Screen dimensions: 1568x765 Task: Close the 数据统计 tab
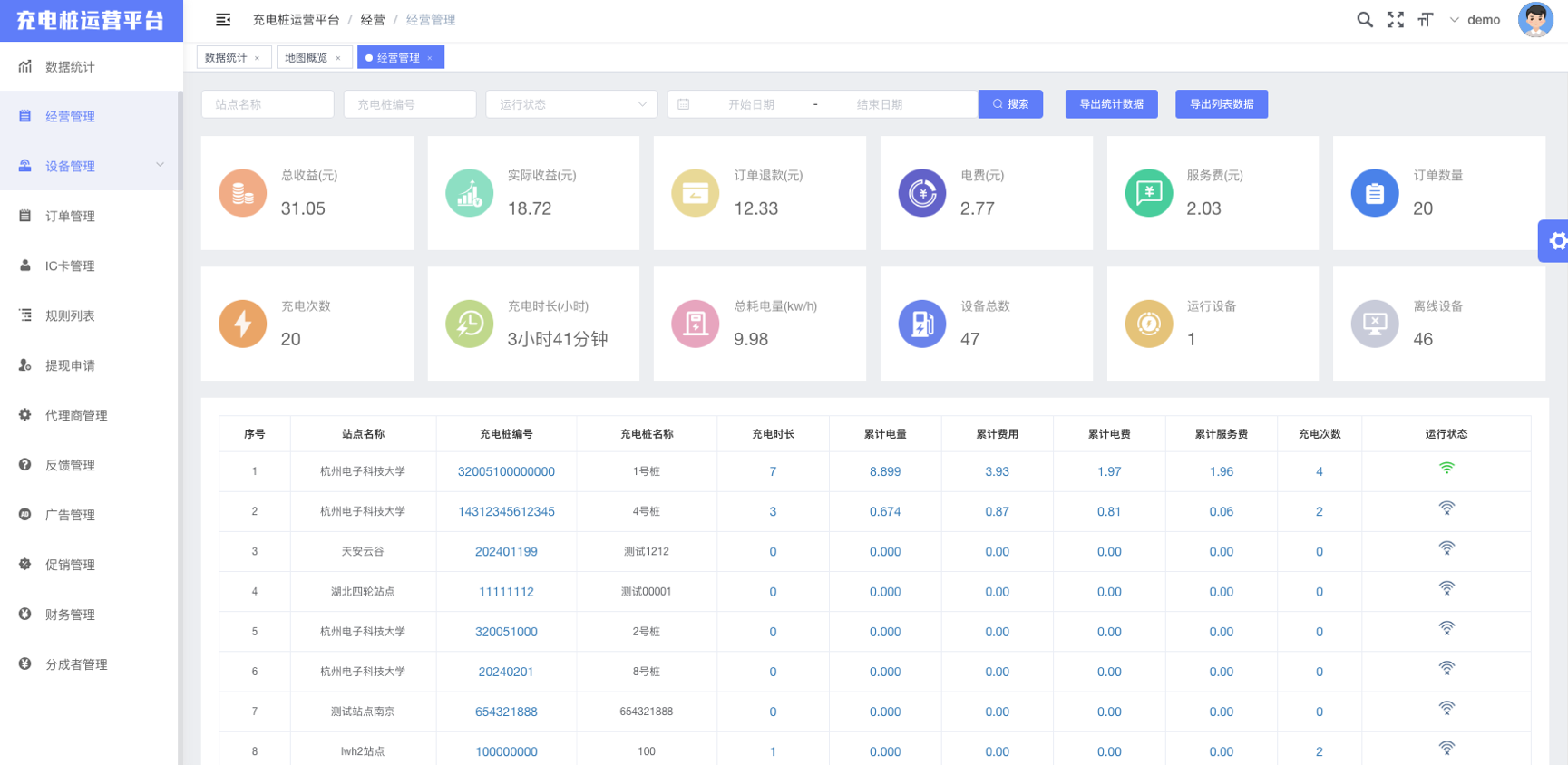258,58
